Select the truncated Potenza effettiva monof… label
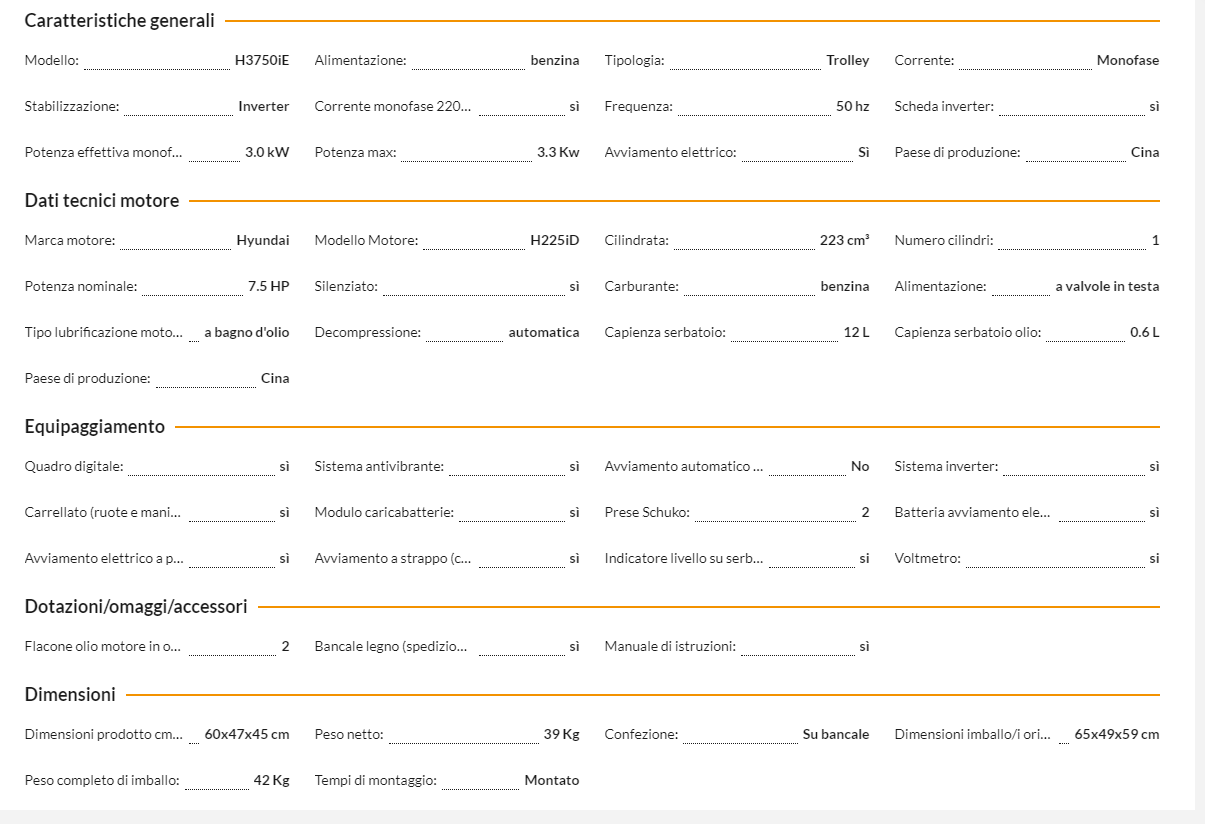Image resolution: width=1205 pixels, height=824 pixels. pyautogui.click(x=104, y=152)
